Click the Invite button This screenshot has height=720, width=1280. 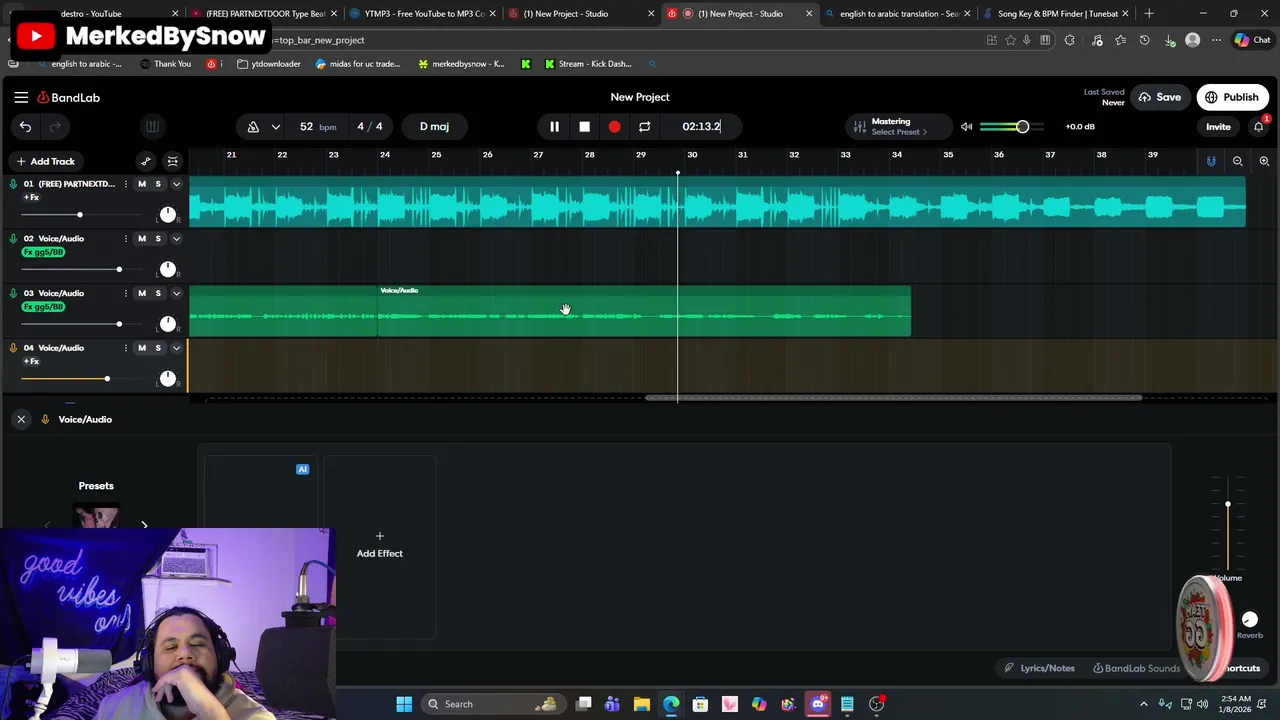[x=1218, y=126]
